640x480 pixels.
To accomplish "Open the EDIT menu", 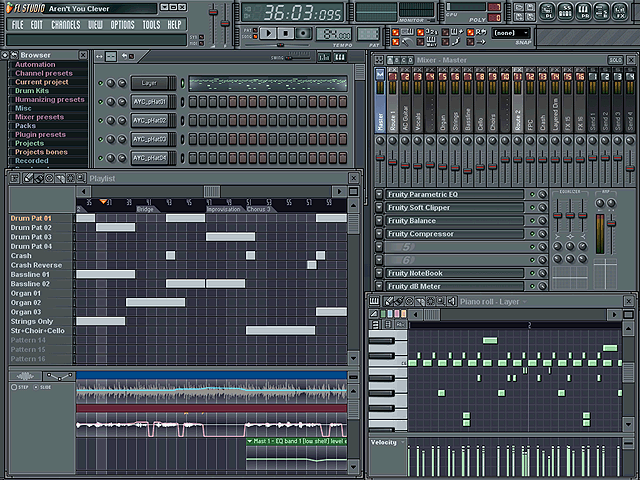I will [36, 25].
